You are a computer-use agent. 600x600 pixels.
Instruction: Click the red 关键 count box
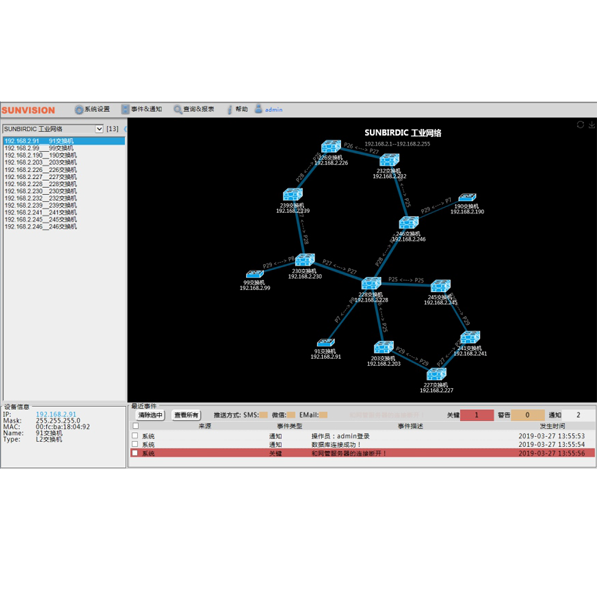pos(477,415)
